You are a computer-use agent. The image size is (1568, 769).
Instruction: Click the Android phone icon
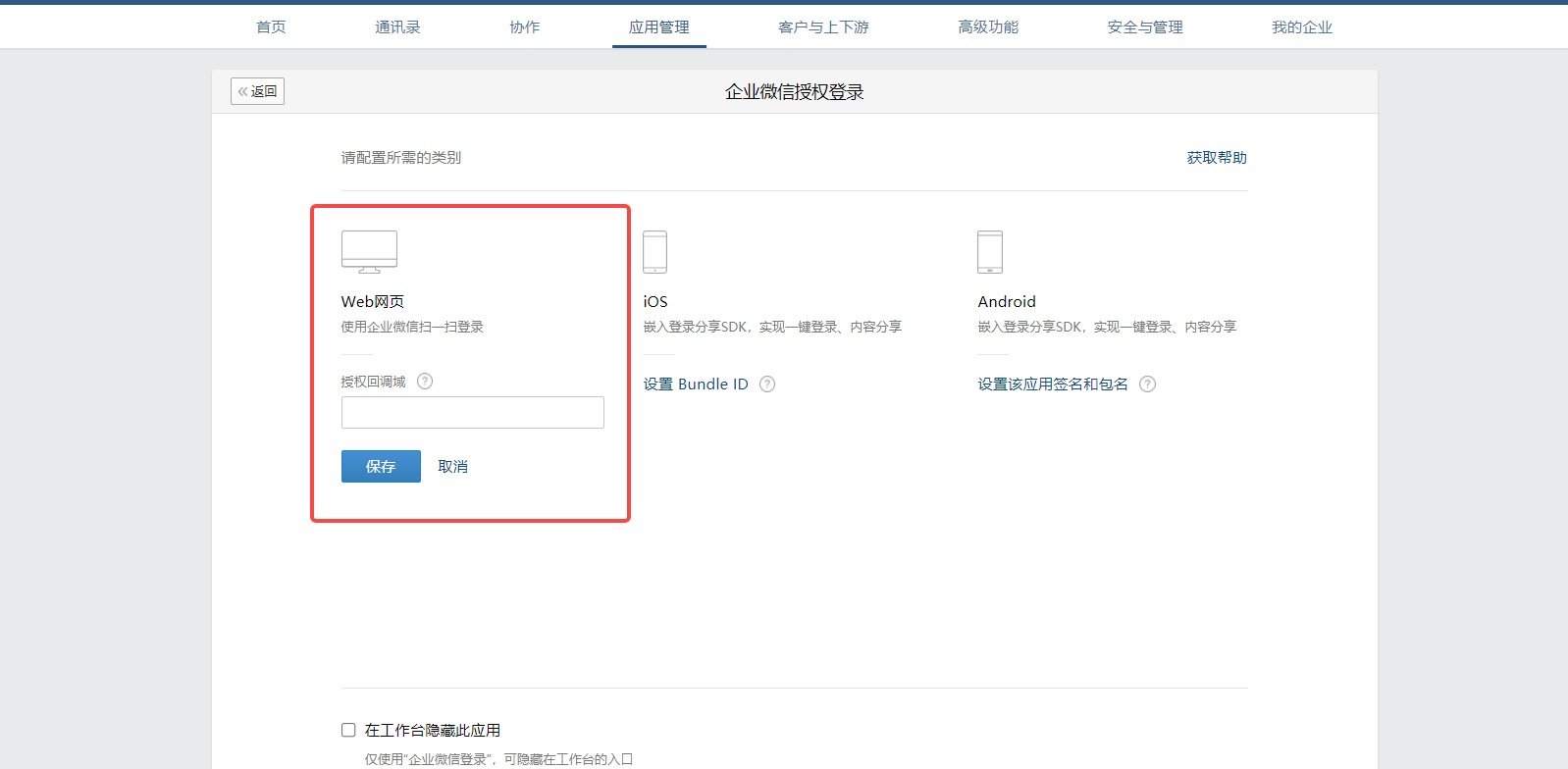coord(990,252)
